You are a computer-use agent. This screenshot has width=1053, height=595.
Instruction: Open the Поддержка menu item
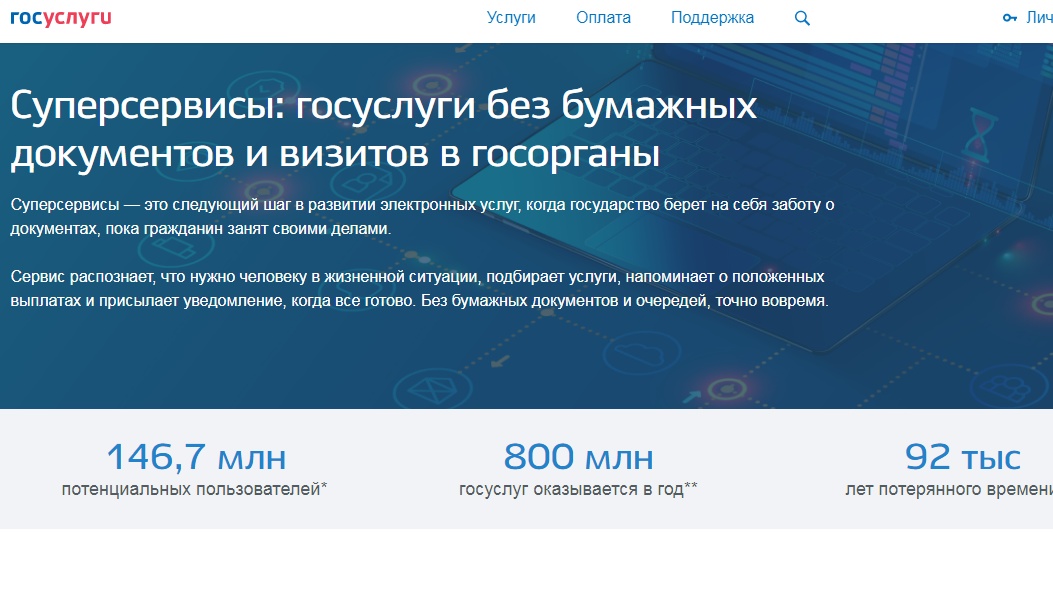712,18
